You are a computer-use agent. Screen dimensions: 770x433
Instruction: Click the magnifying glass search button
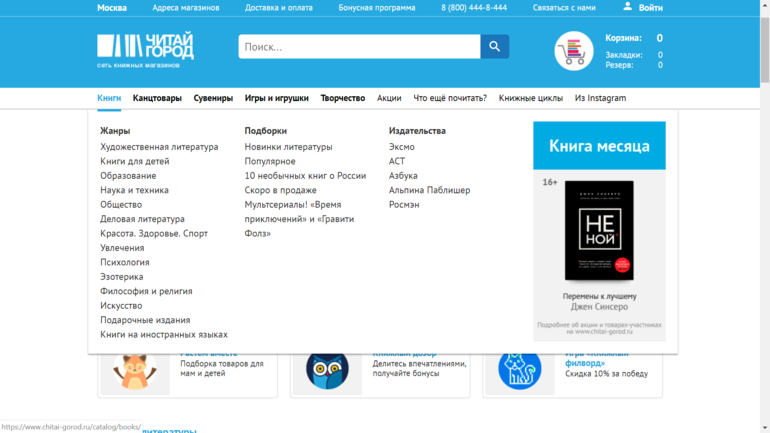tap(494, 47)
